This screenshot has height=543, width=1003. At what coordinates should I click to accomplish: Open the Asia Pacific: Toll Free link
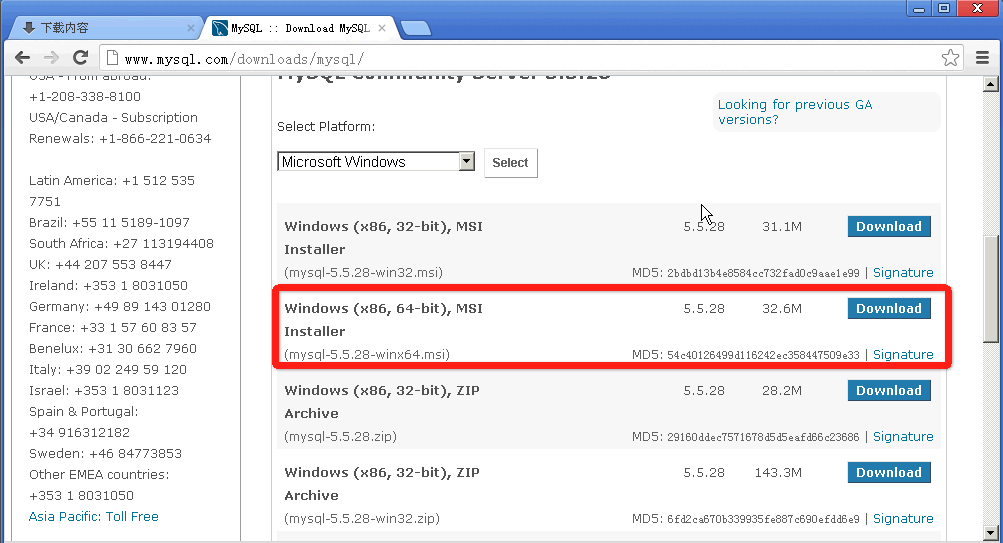click(x=93, y=517)
